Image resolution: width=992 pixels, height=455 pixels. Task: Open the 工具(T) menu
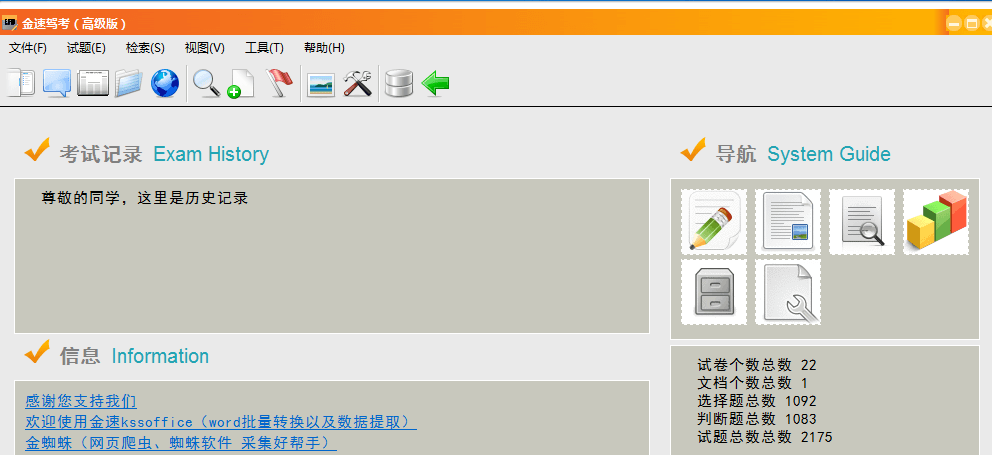(x=264, y=48)
